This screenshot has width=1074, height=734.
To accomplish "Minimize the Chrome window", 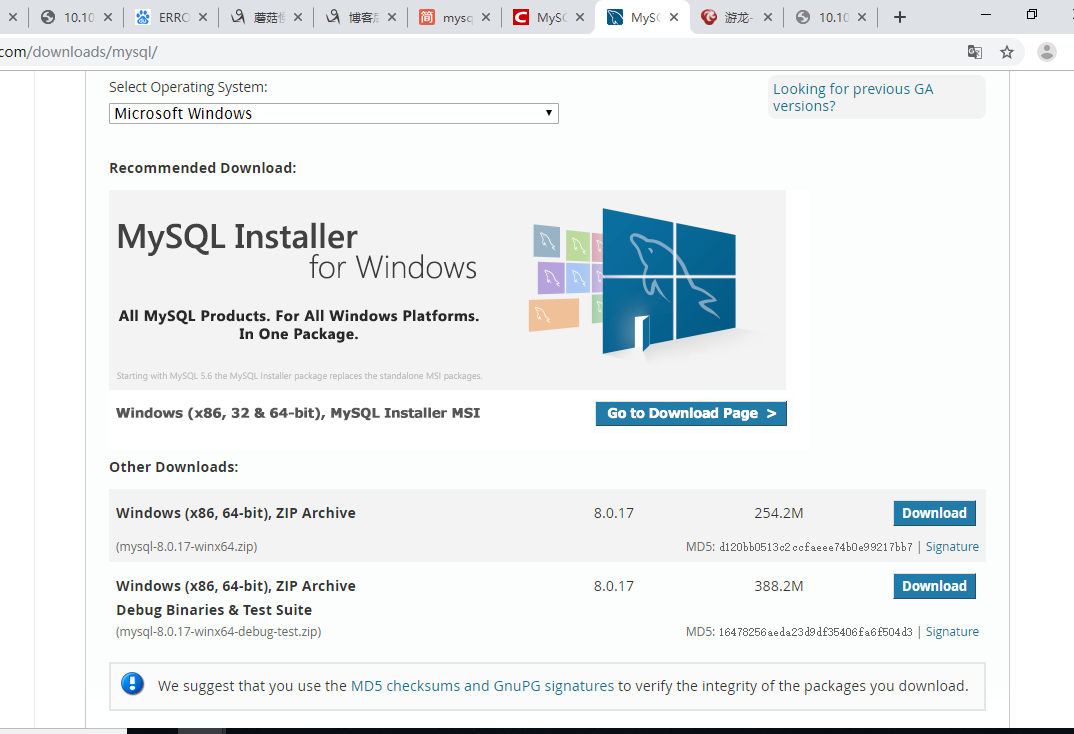I will click(986, 14).
